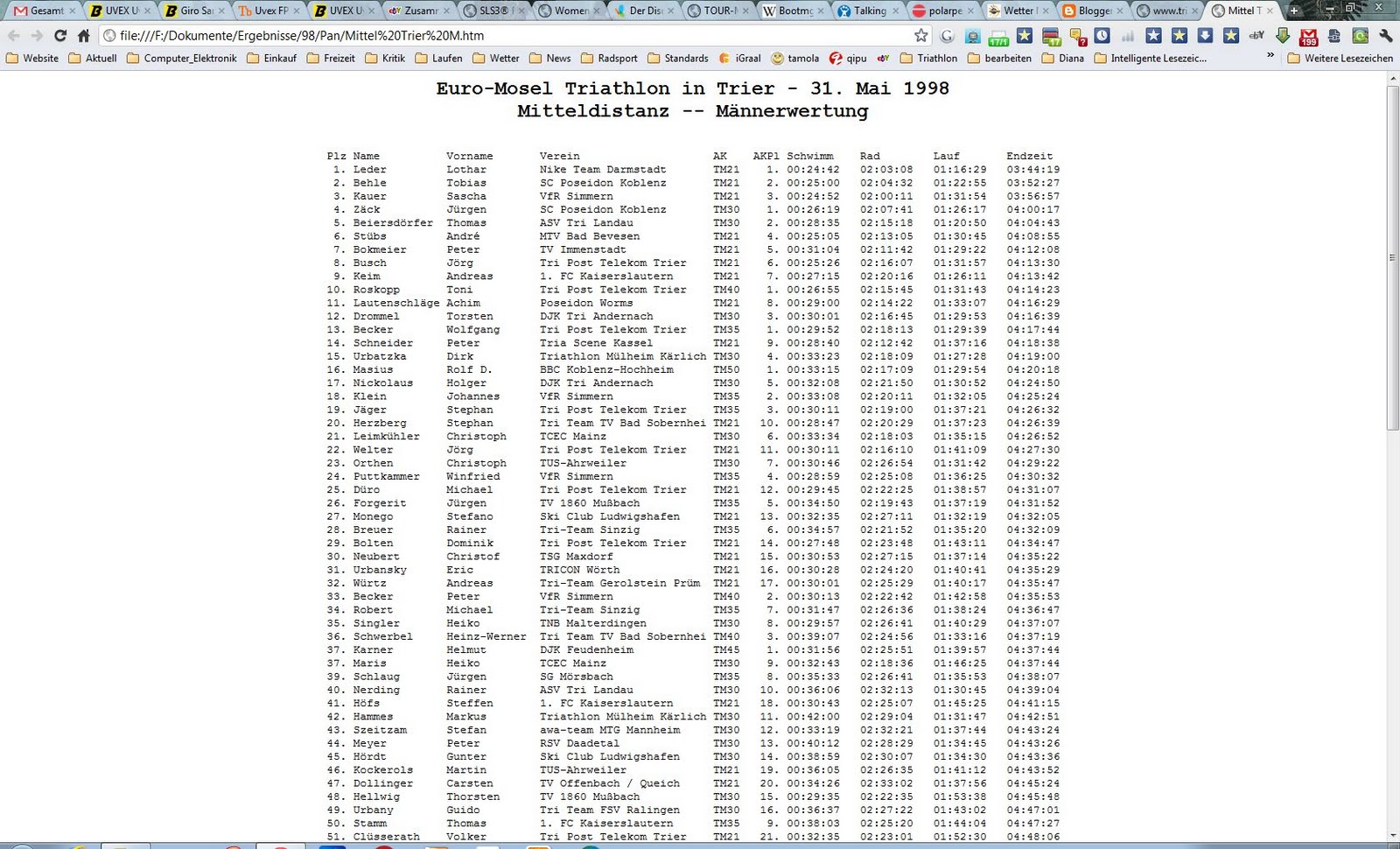Screen dimensions: 1400x849
Task: Click the blue download arrow extension
Action: (x=1205, y=36)
